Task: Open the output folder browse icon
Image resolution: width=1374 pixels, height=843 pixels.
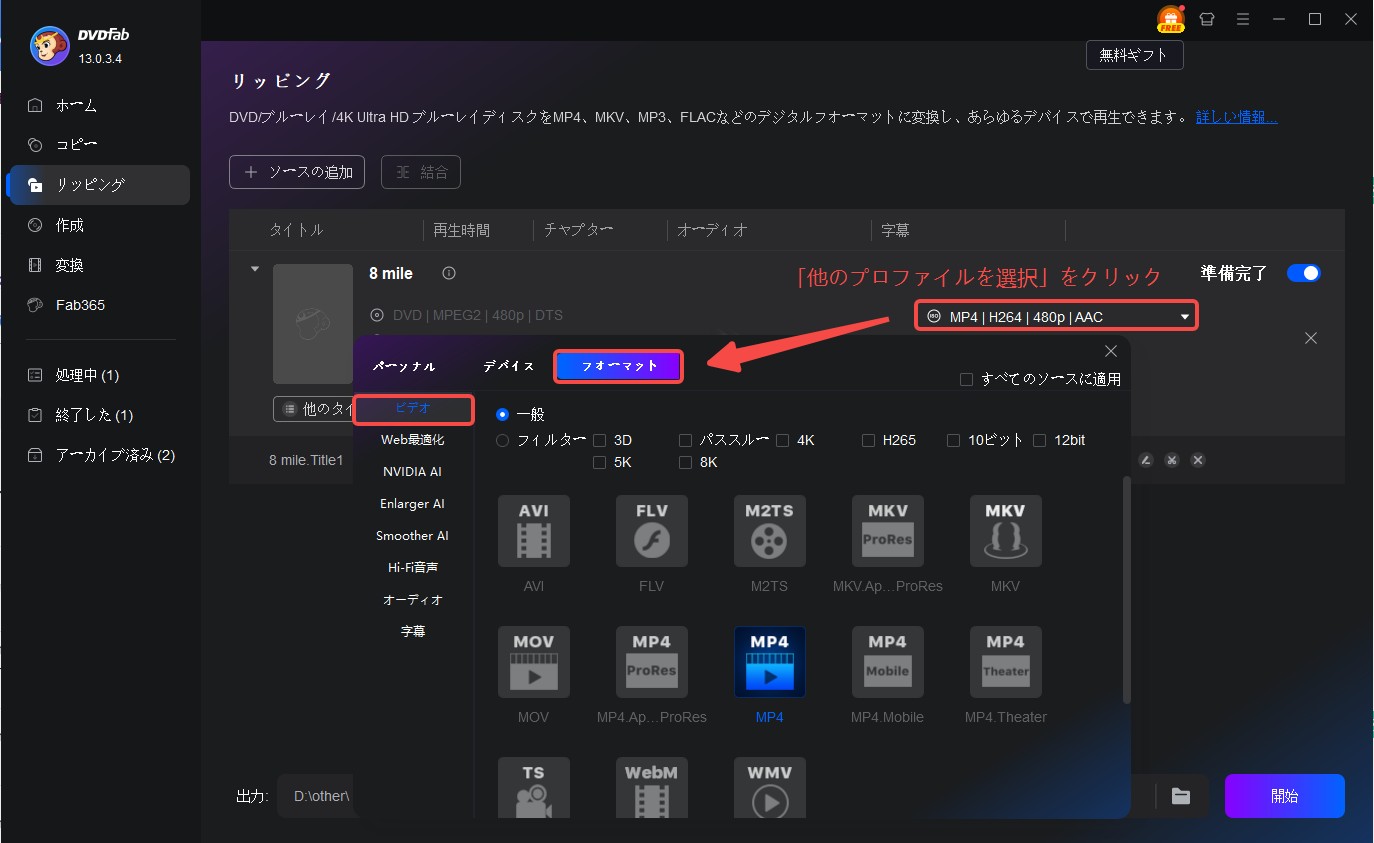Action: coord(1181,796)
